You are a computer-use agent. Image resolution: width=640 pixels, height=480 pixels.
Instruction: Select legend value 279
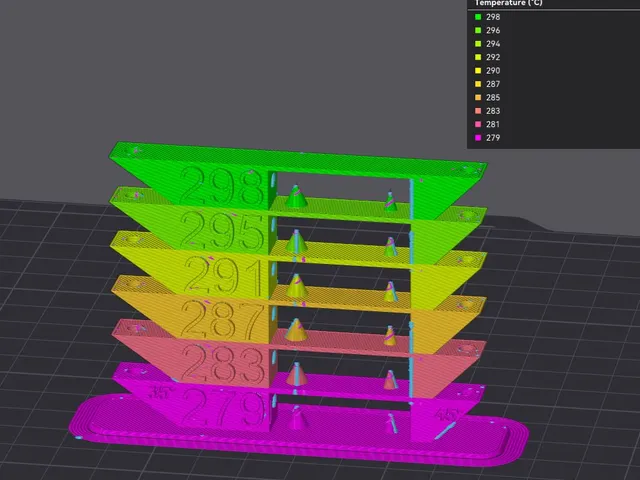[493, 138]
